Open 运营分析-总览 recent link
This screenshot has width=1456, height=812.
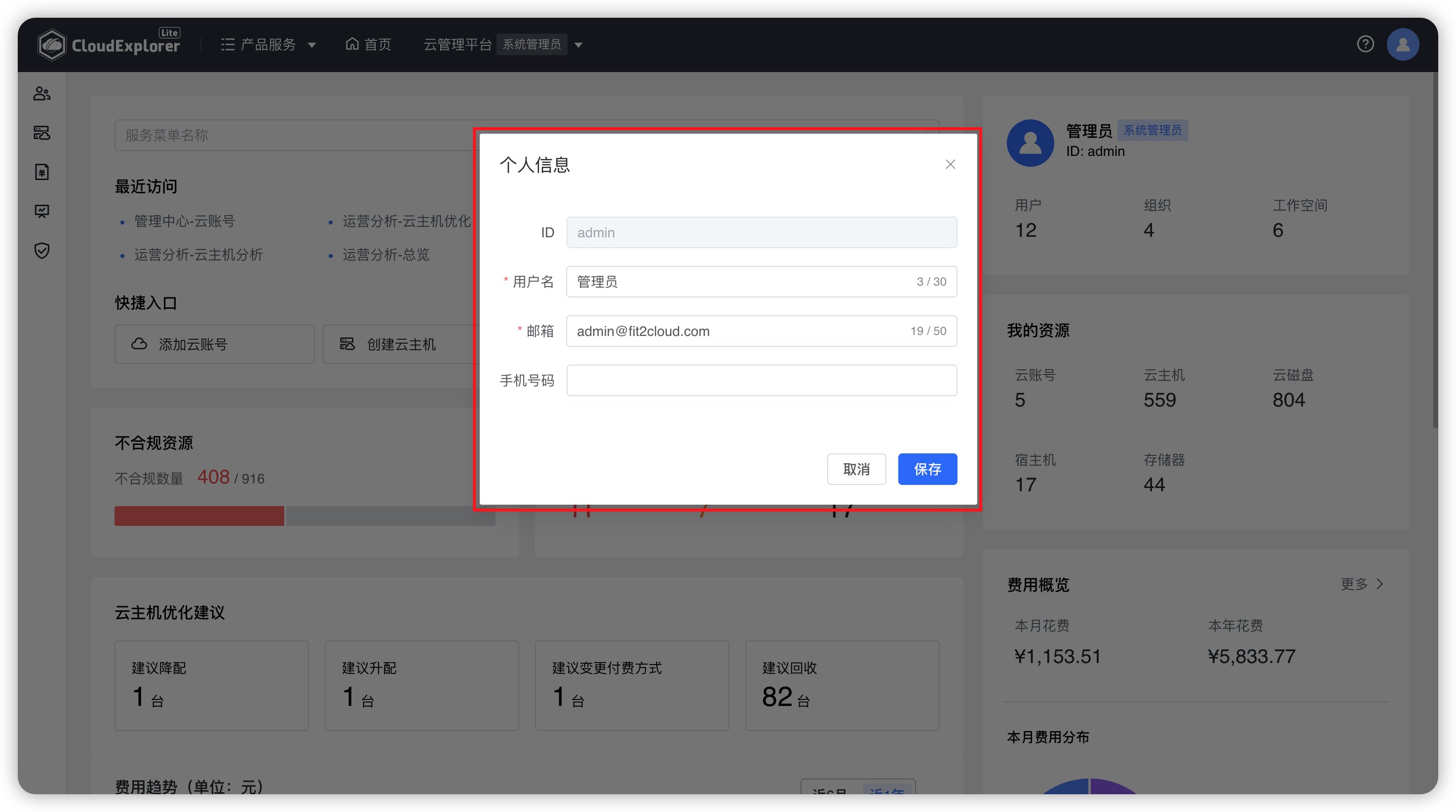(385, 254)
